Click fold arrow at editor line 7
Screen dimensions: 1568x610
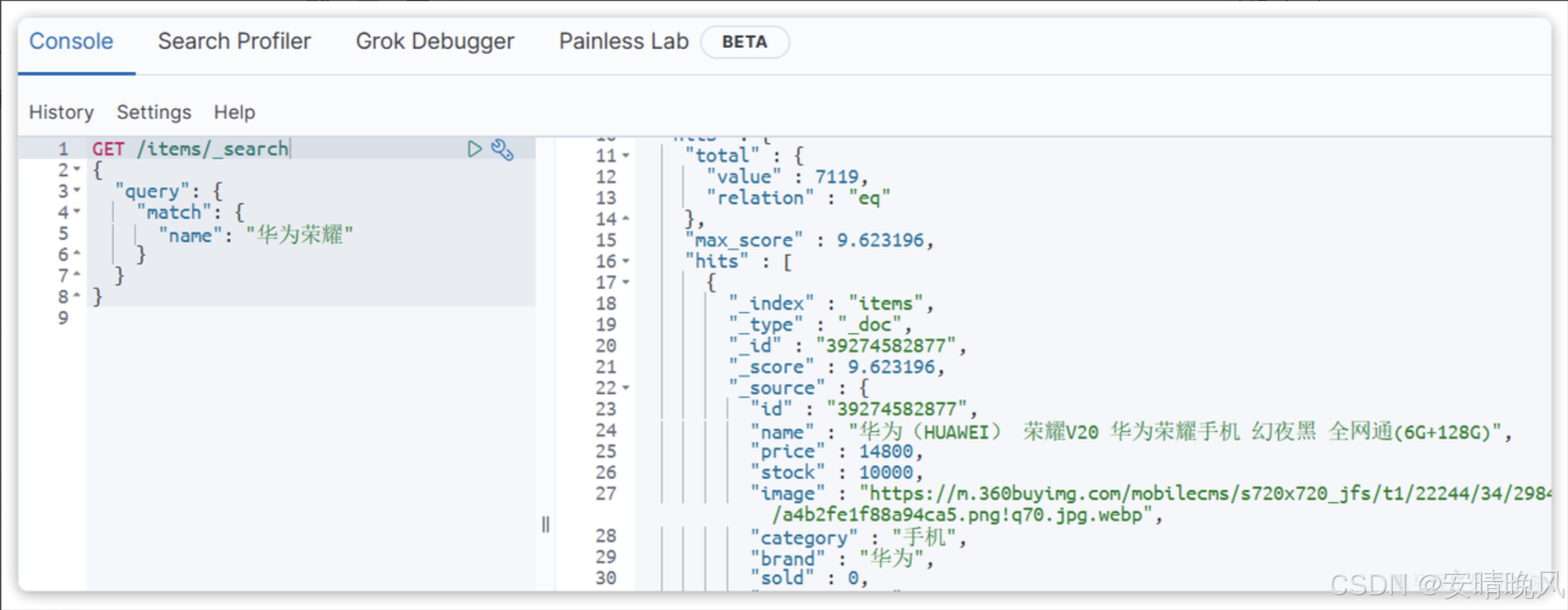coord(77,275)
